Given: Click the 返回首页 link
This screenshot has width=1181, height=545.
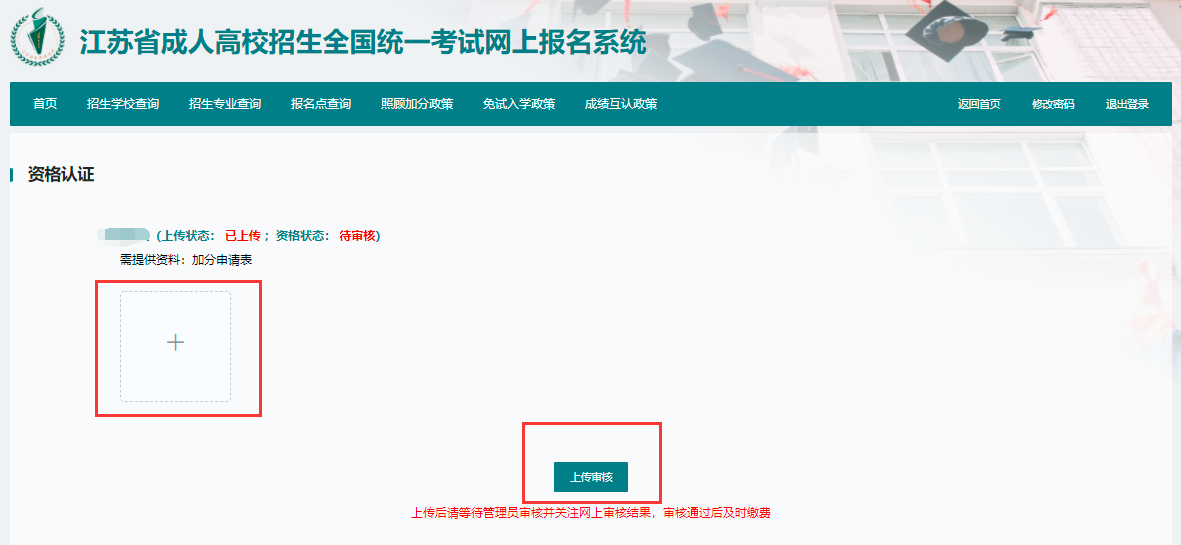Looking at the screenshot, I should (x=979, y=104).
